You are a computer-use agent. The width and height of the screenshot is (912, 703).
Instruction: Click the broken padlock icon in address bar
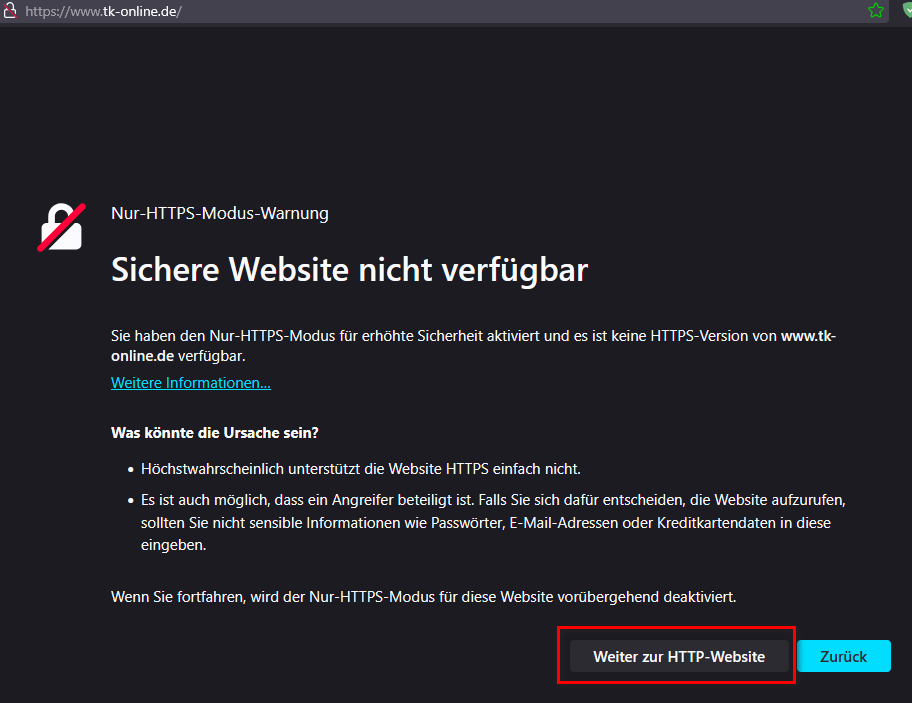(9, 10)
